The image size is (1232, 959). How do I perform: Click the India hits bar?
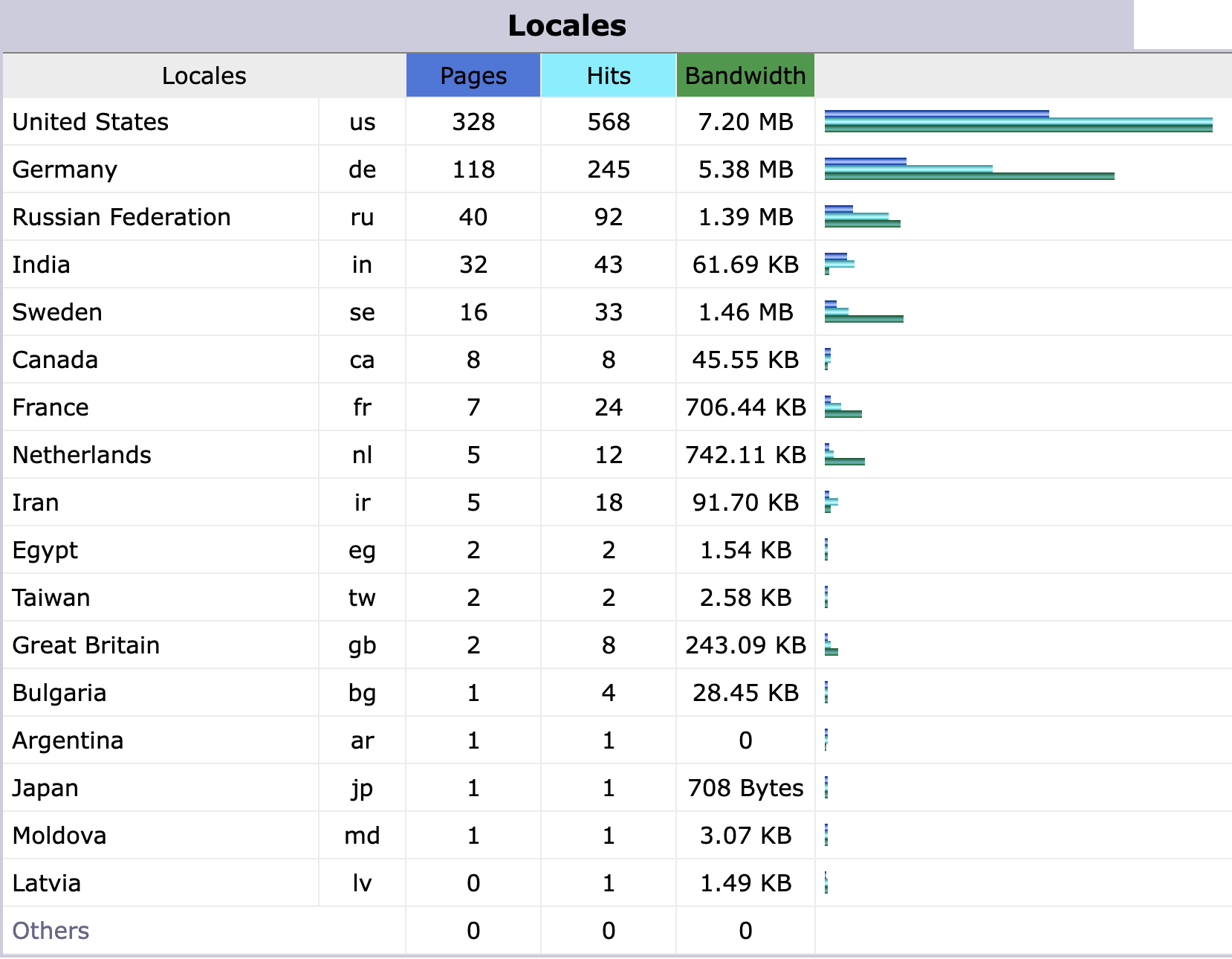840,262
